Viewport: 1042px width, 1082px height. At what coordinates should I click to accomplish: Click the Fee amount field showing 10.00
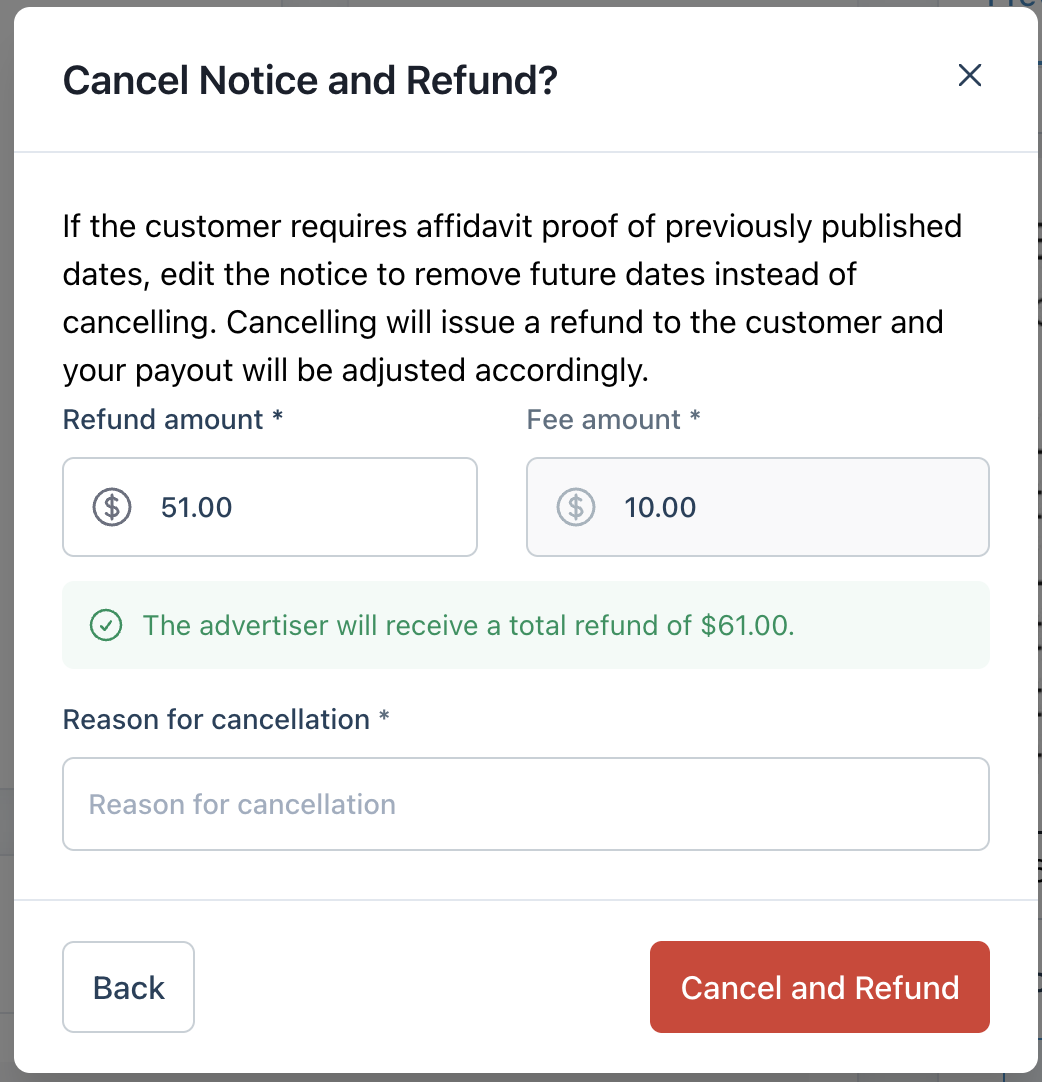(x=780, y=507)
